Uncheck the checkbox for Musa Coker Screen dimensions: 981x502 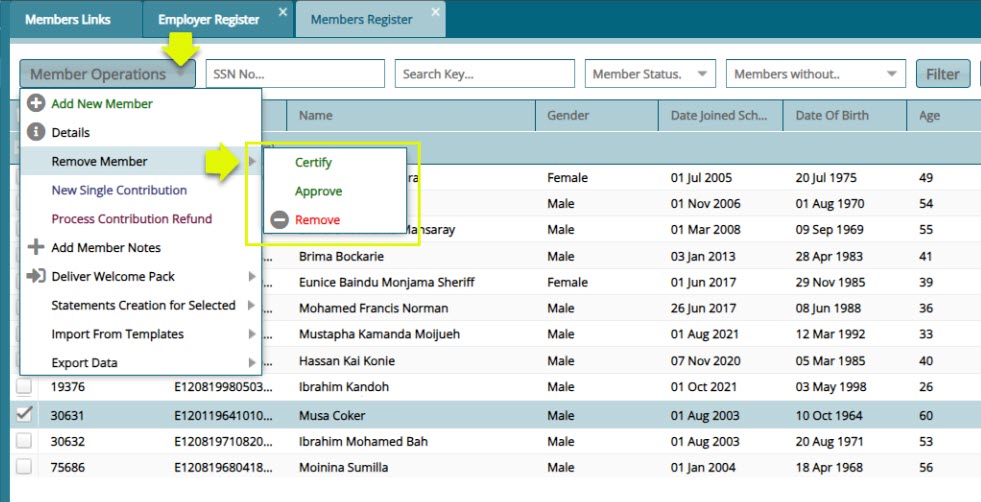coord(25,415)
